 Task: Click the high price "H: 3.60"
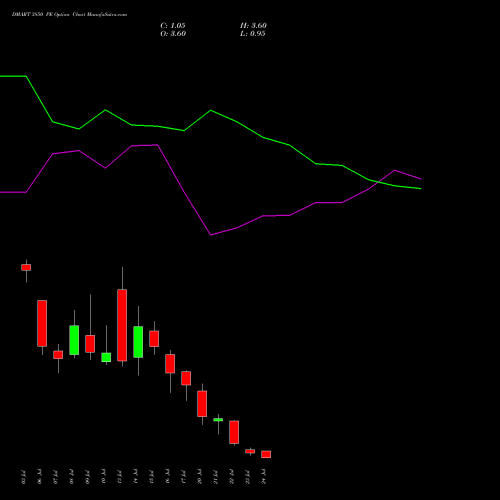tap(253, 26)
